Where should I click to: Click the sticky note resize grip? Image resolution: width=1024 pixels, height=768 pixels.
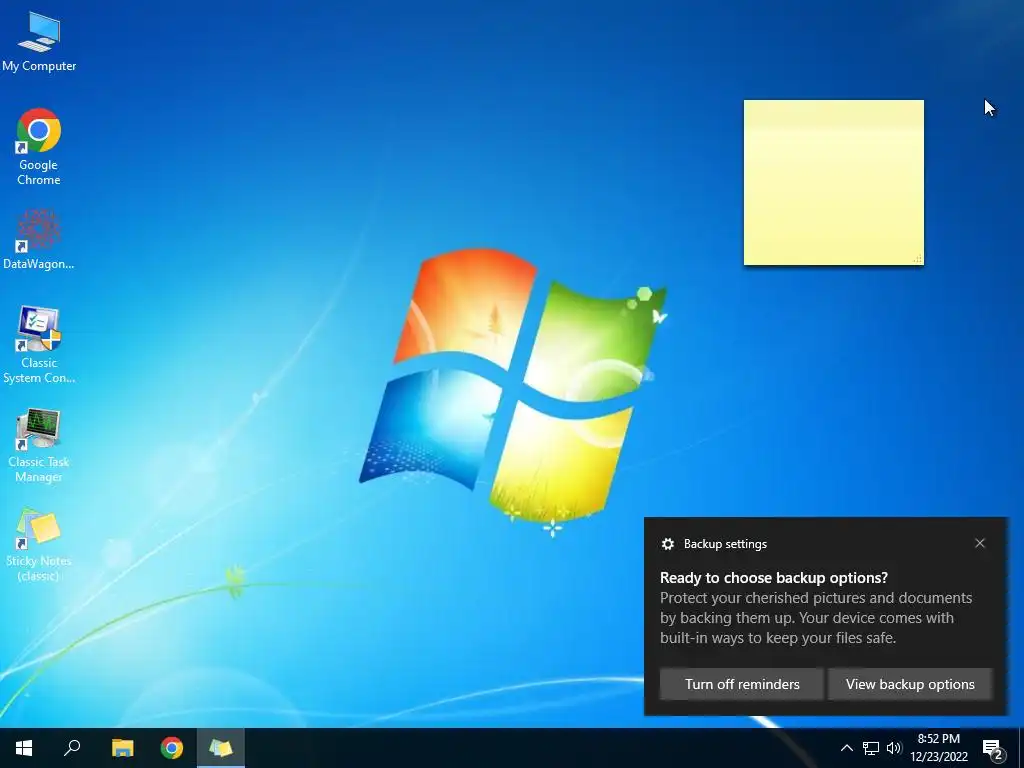point(918,259)
